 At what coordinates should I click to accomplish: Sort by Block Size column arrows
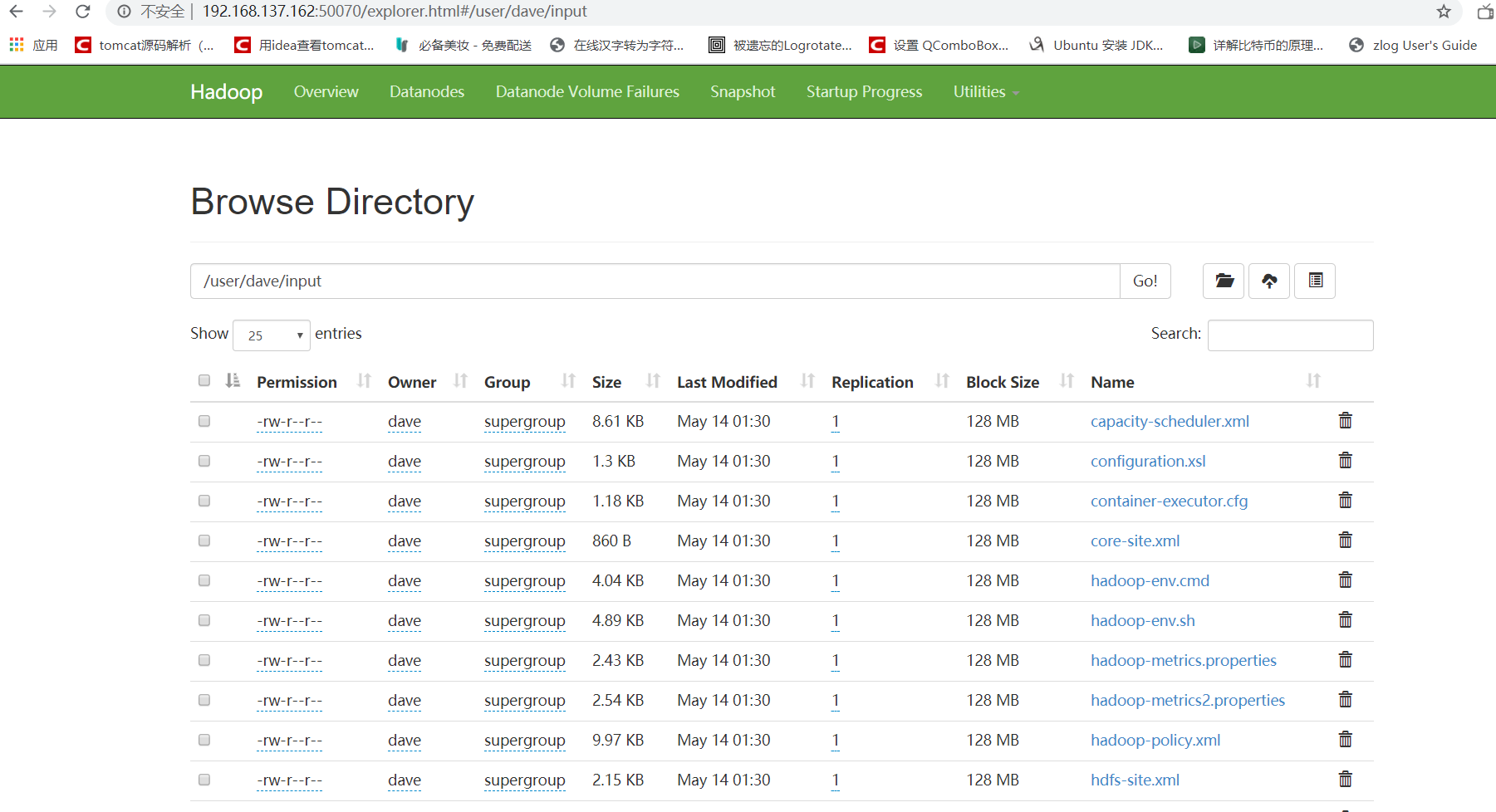[1067, 381]
